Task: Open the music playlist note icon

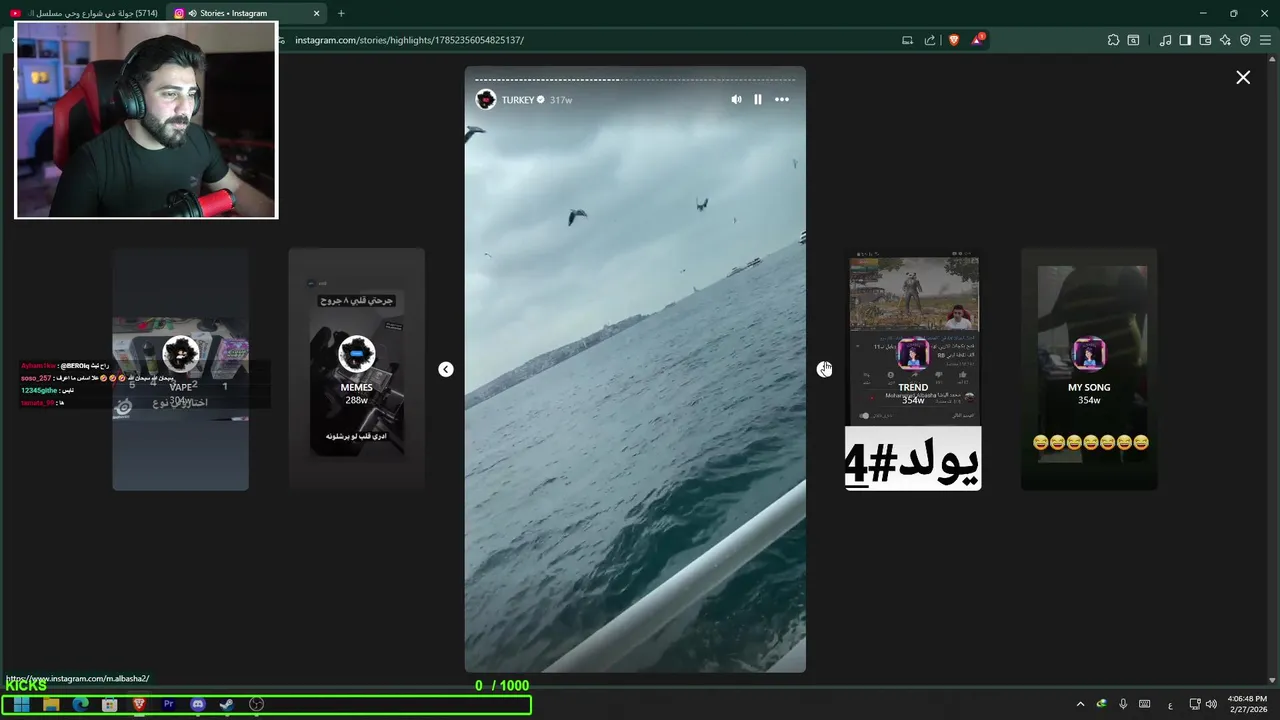Action: coord(1165,40)
